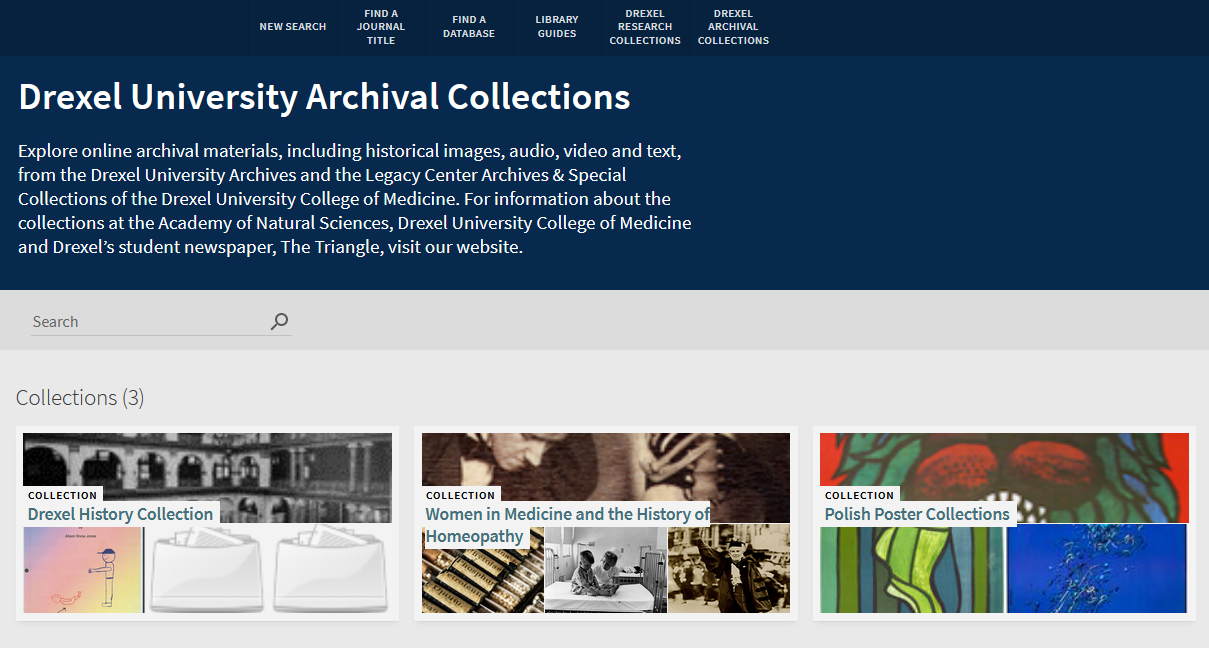The height and width of the screenshot is (648, 1209).
Task: Click the magnifying glass search icon
Action: [279, 321]
